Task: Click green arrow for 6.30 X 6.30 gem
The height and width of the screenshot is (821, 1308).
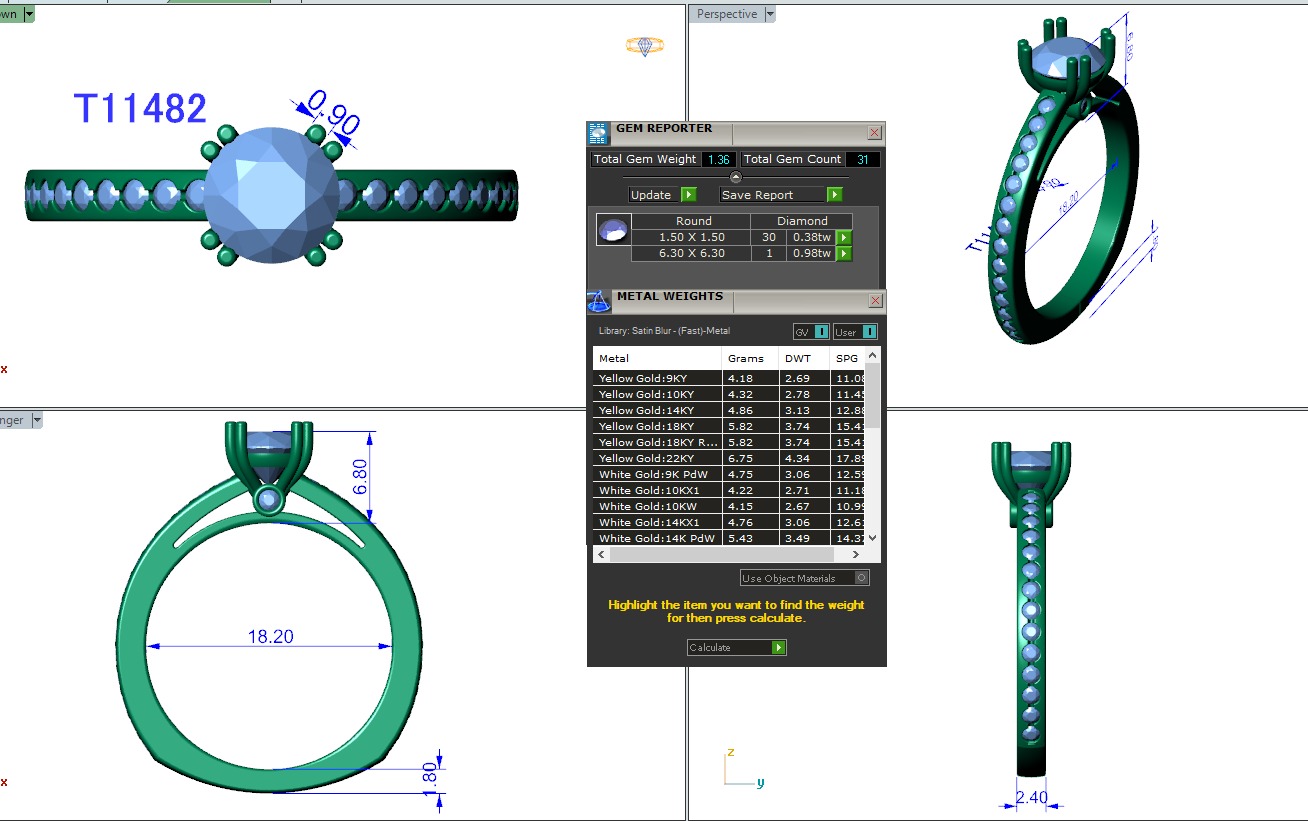Action: click(x=844, y=254)
